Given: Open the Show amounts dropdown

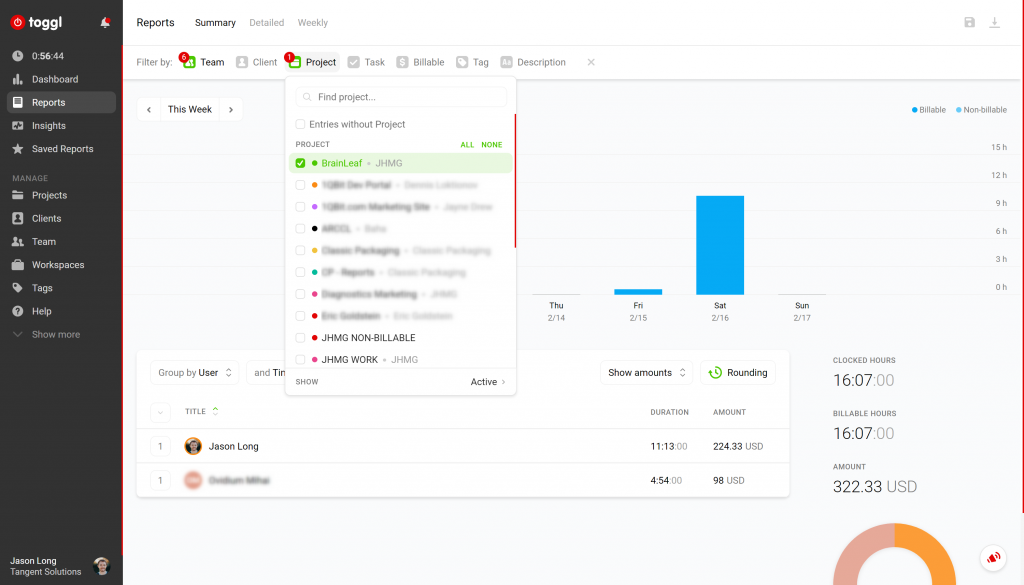Looking at the screenshot, I should click(647, 373).
